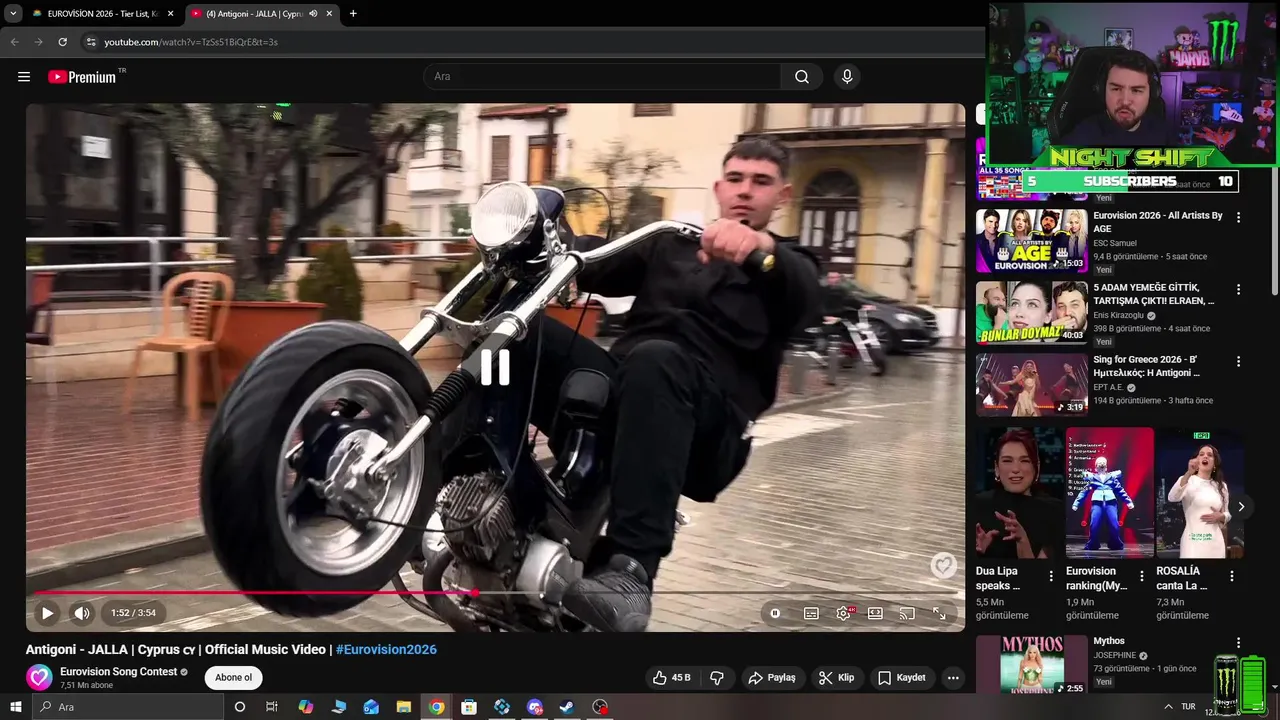Select the Antigoni - JALLA tab

point(262,14)
